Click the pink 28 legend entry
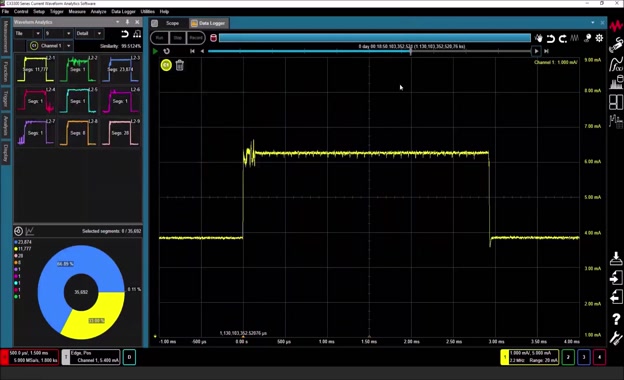624x380 pixels. 19,255
